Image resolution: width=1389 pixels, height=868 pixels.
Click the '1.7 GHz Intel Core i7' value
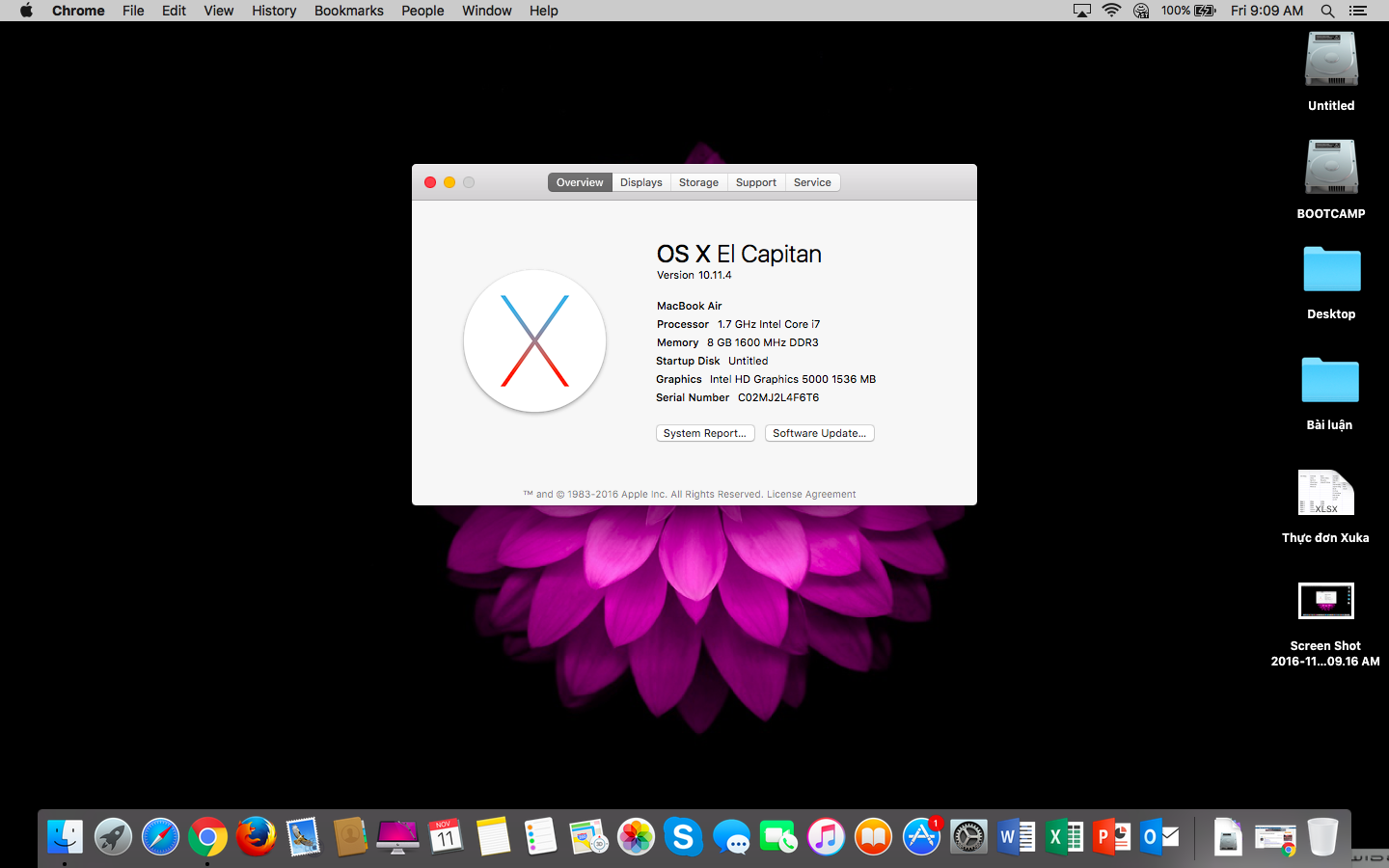[x=769, y=324]
